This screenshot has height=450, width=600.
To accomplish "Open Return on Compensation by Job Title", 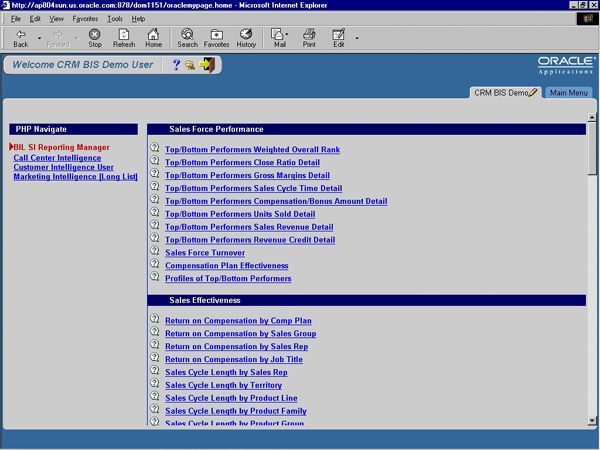I will pos(234,359).
